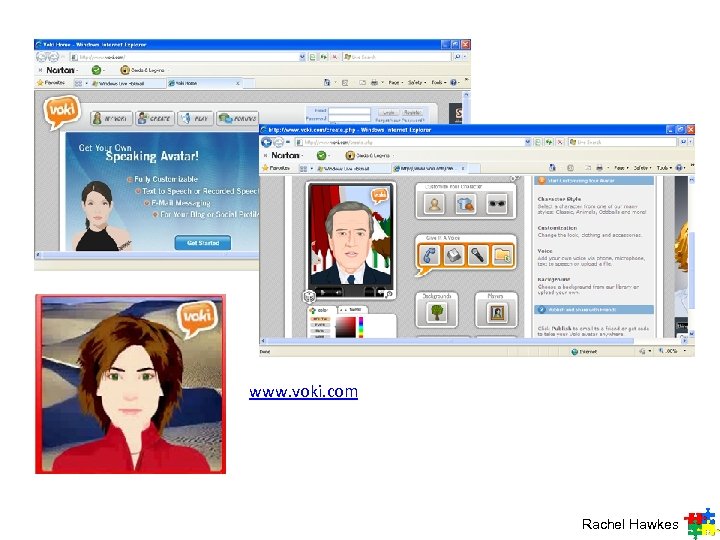Open the character head customization icon
Viewport: 720px width, 540px height.
coord(434,204)
